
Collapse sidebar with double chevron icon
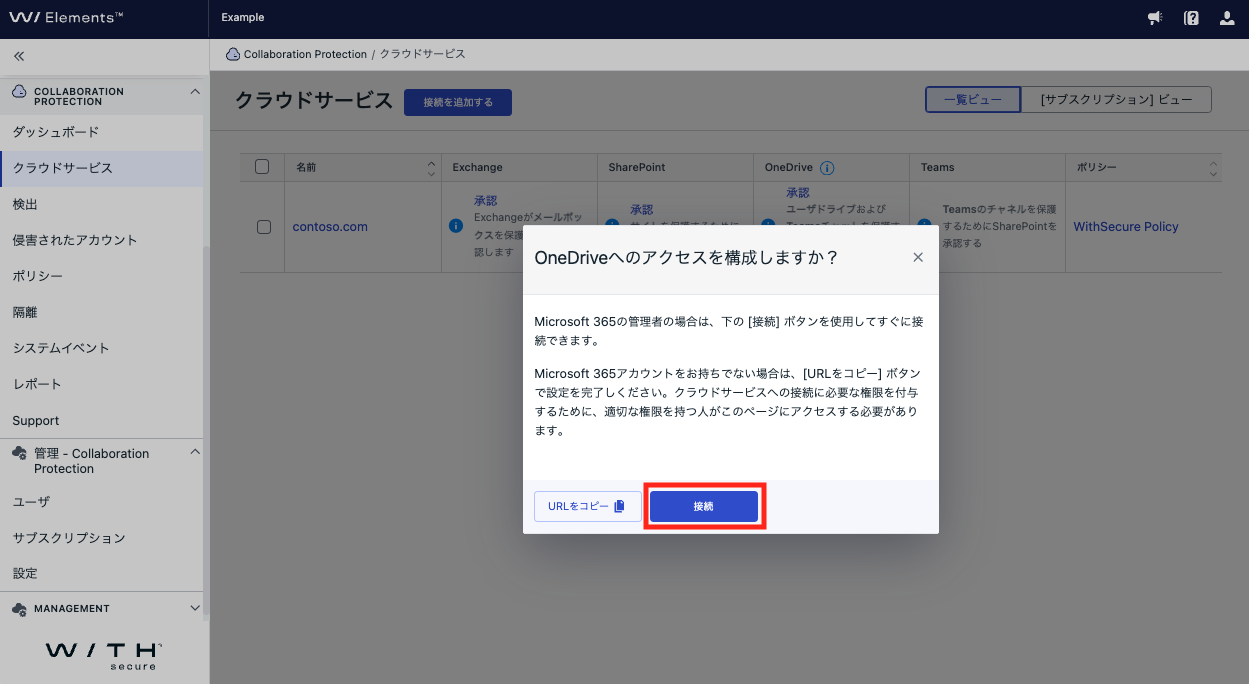point(19,56)
